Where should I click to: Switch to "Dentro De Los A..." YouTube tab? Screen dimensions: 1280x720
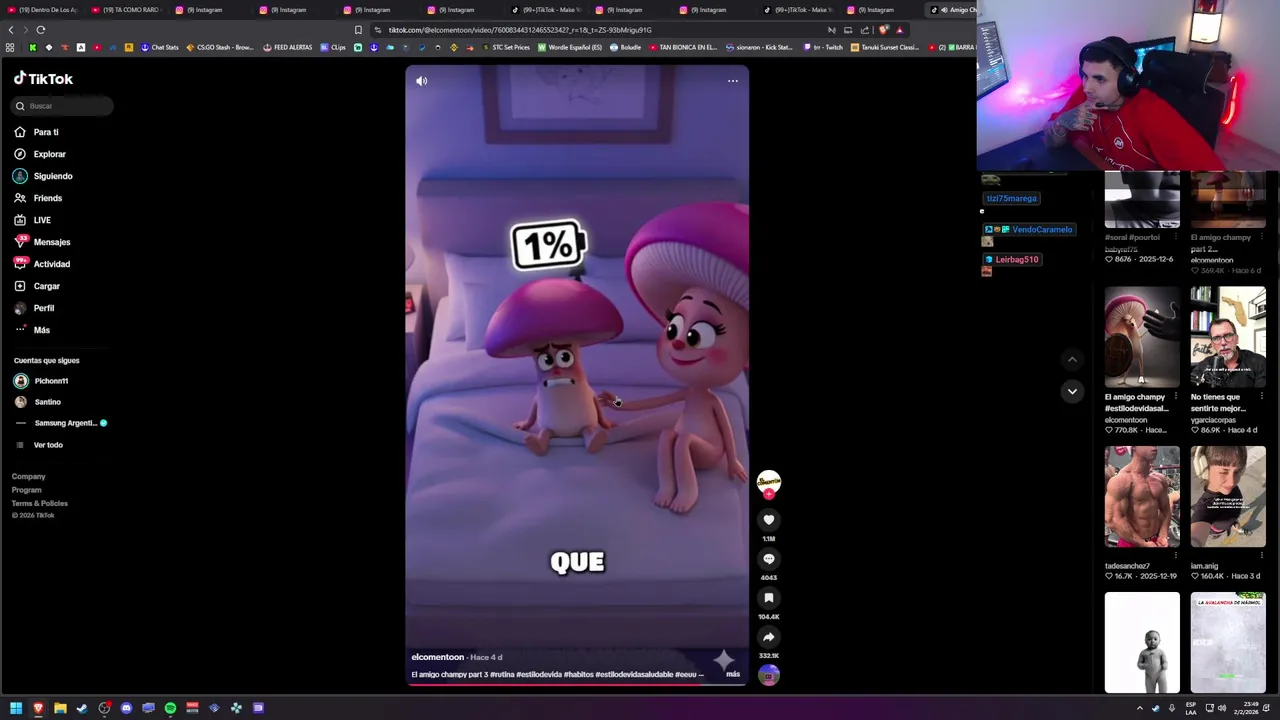(x=42, y=10)
